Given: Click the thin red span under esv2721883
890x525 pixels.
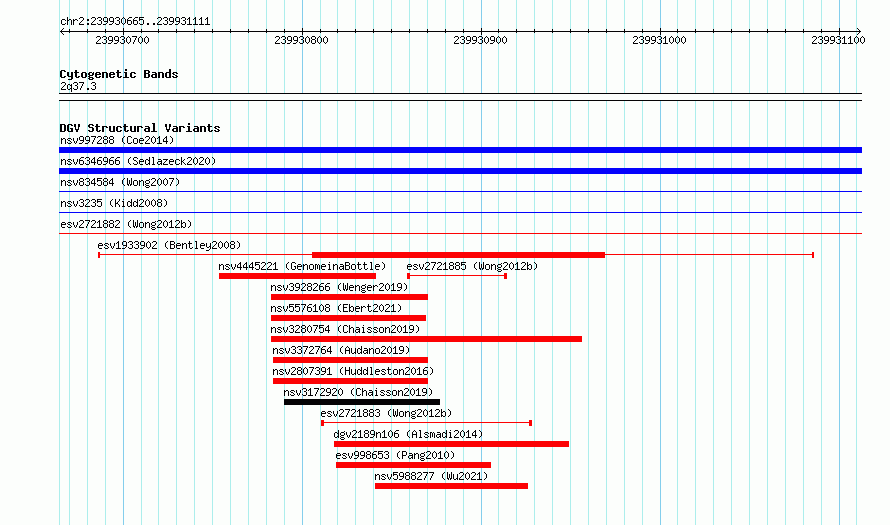Looking at the screenshot, I should click(x=426, y=423).
